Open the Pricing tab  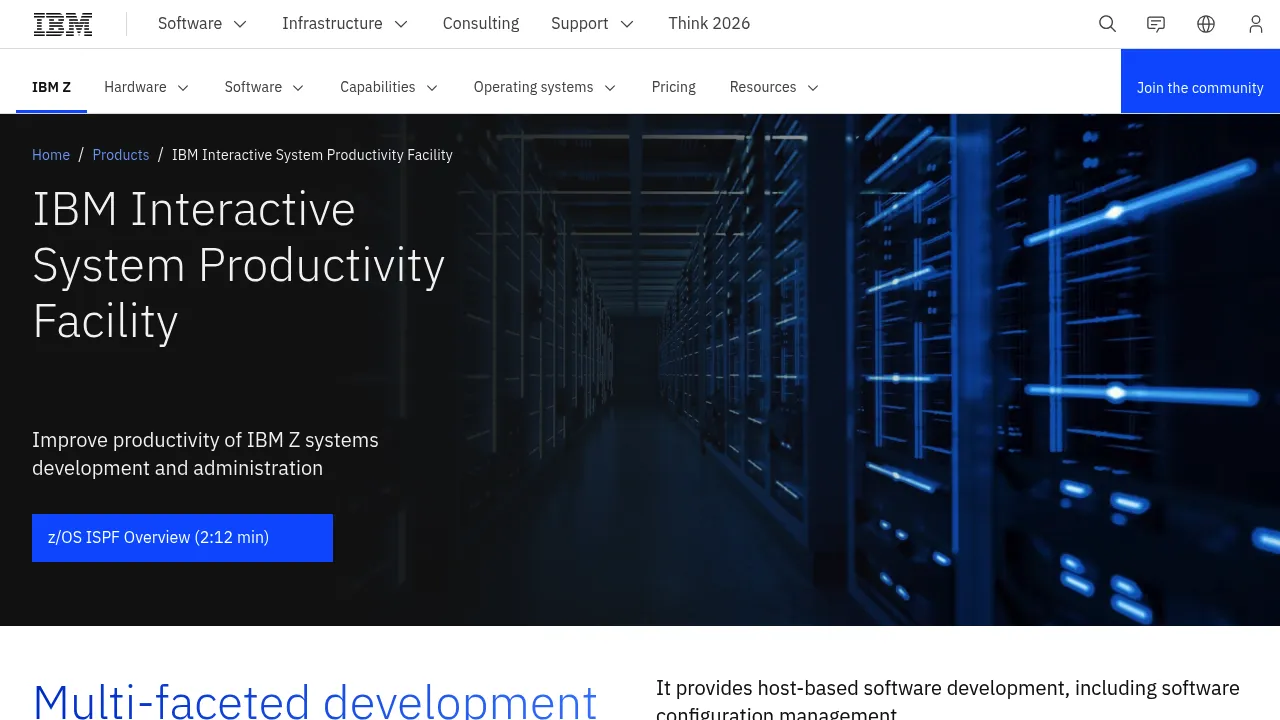[x=674, y=87]
